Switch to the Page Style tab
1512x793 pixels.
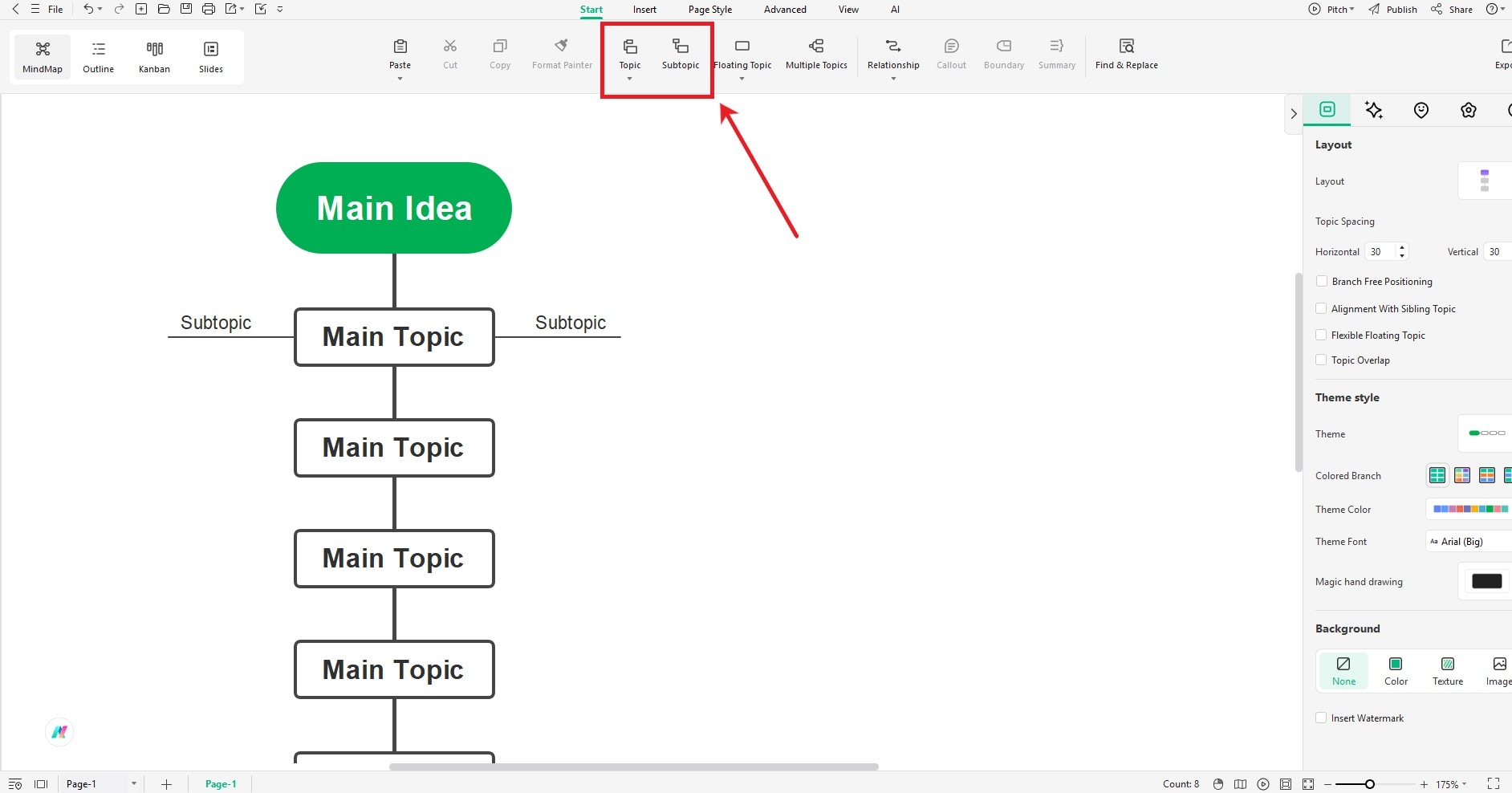(710, 10)
